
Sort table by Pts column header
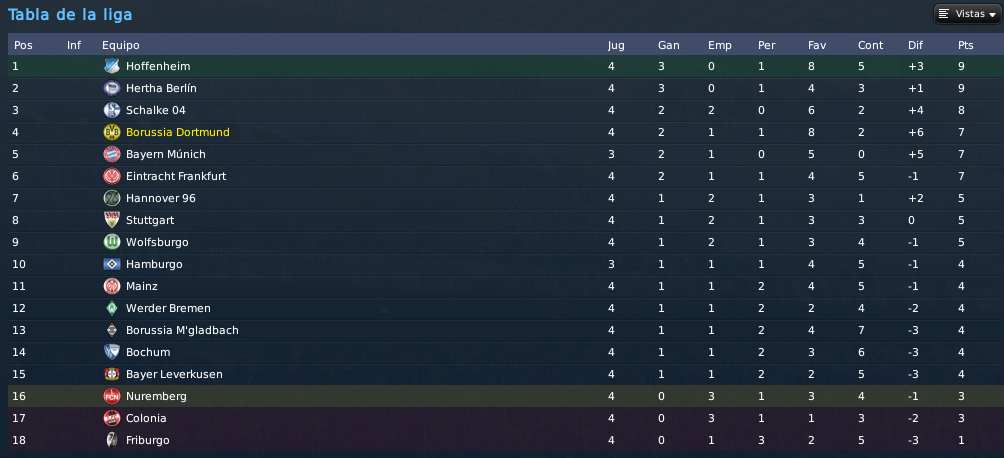coord(965,45)
